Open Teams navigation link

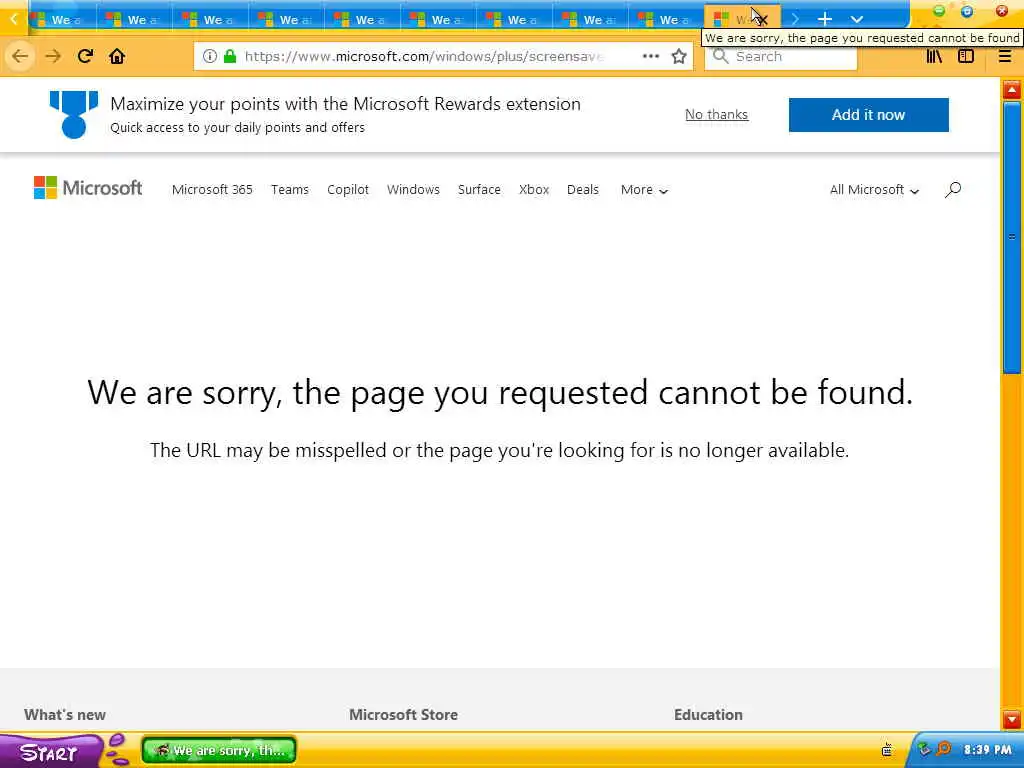coord(290,189)
